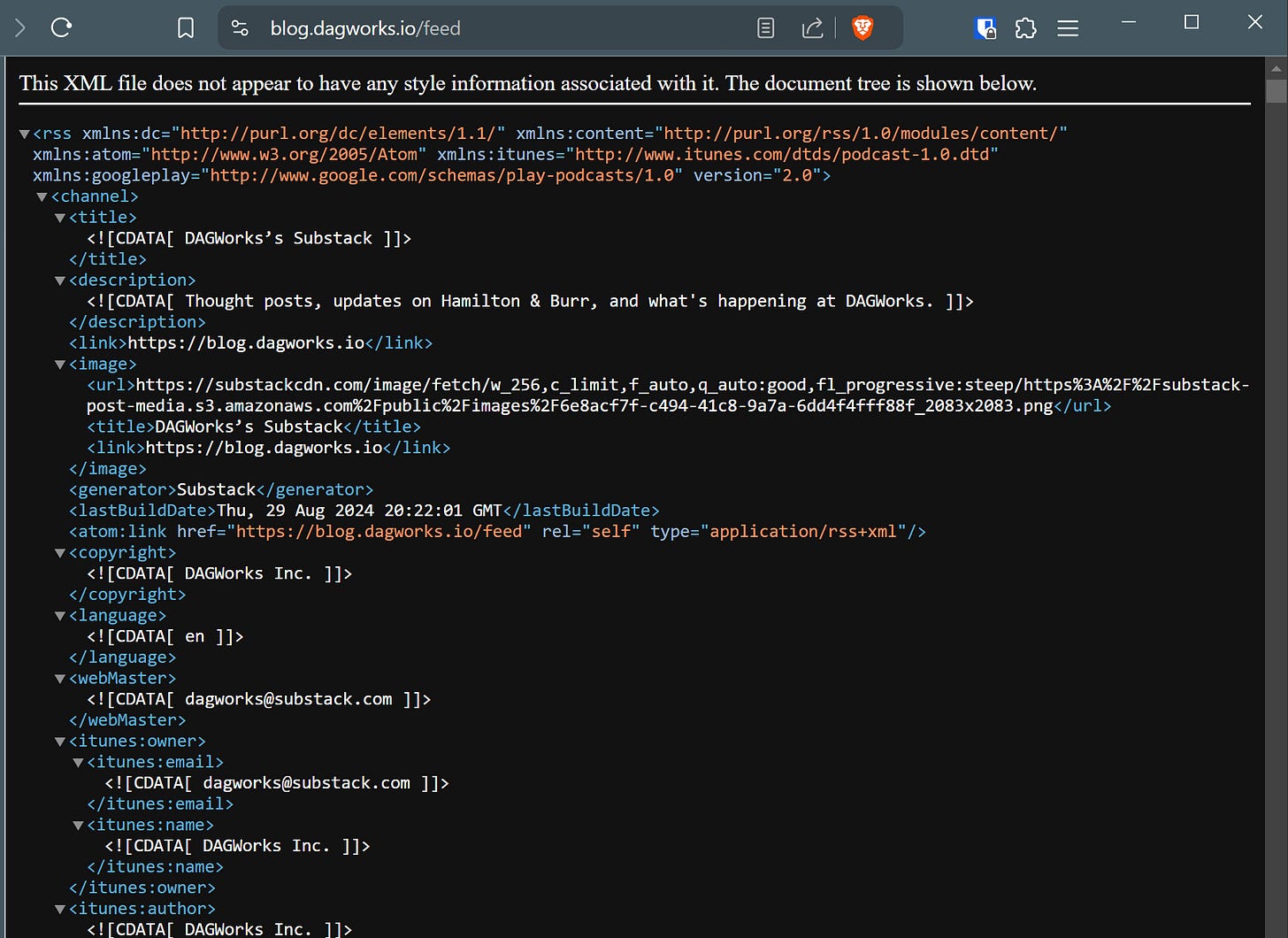This screenshot has width=1288, height=938.
Task: Click the version="2.0" attribute
Action: coord(756,175)
